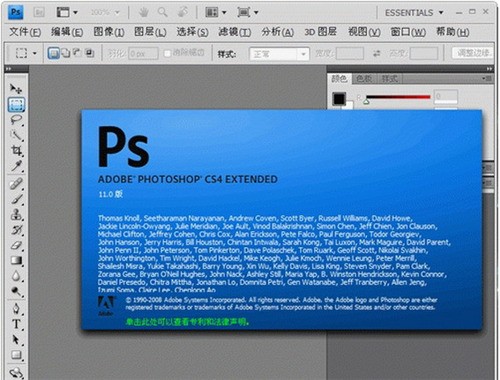Screen dimensions: 500x380
Task: Open the ESSENTIALS workspace switcher
Action: pyautogui.click(x=414, y=13)
